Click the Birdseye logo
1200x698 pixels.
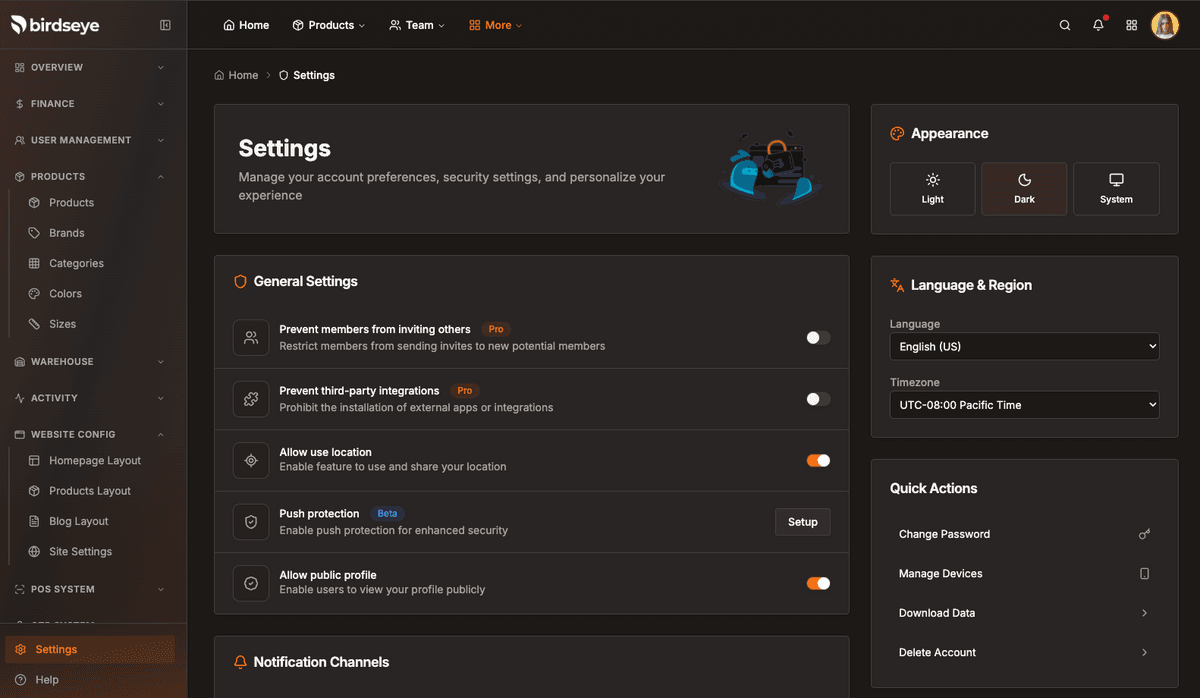point(55,25)
